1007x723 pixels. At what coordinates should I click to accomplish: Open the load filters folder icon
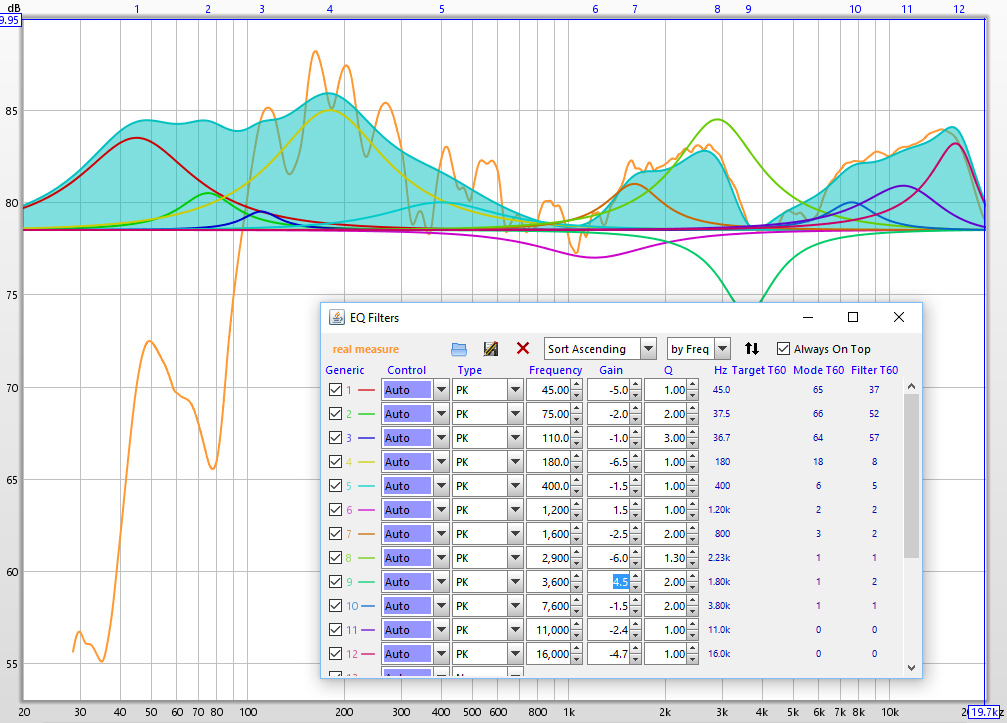pos(459,348)
